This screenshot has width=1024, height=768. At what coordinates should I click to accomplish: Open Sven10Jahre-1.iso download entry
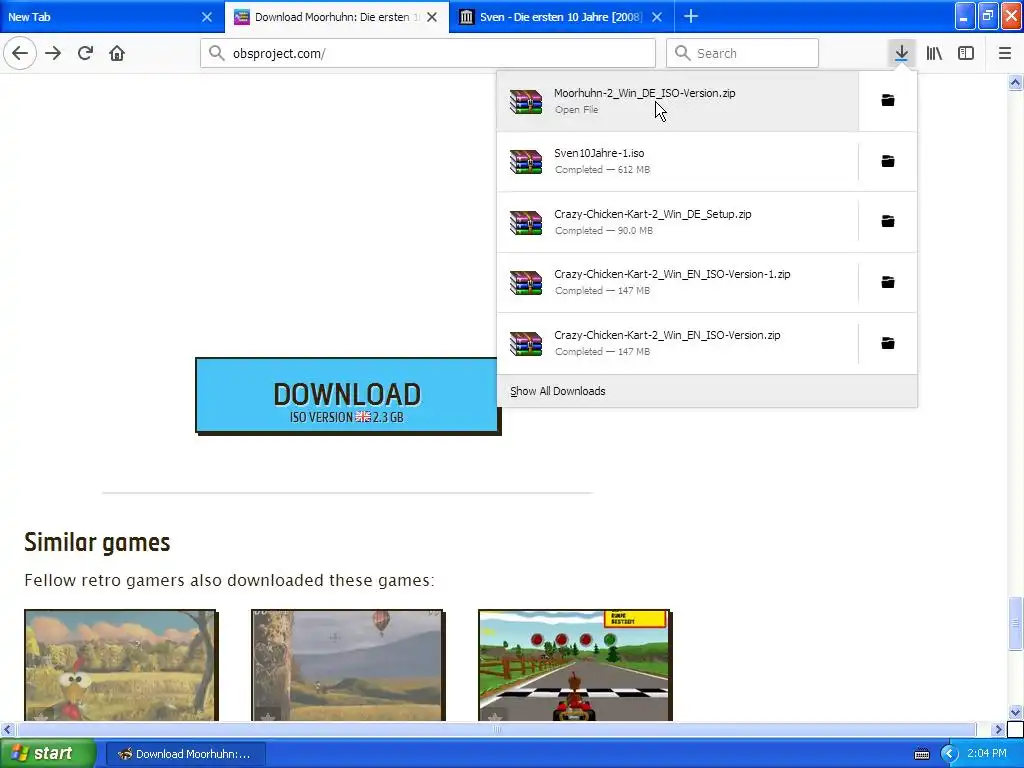click(x=677, y=161)
